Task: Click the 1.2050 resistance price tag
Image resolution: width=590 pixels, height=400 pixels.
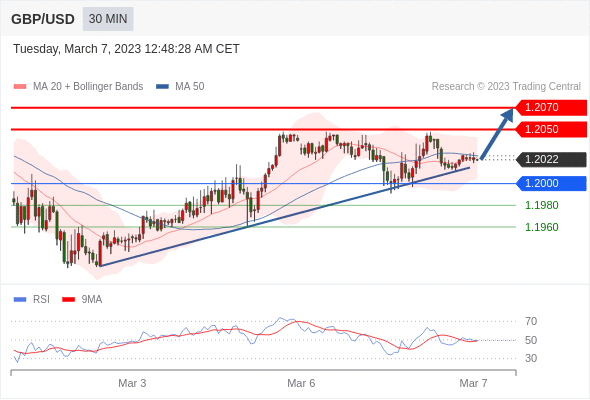Action: point(551,129)
